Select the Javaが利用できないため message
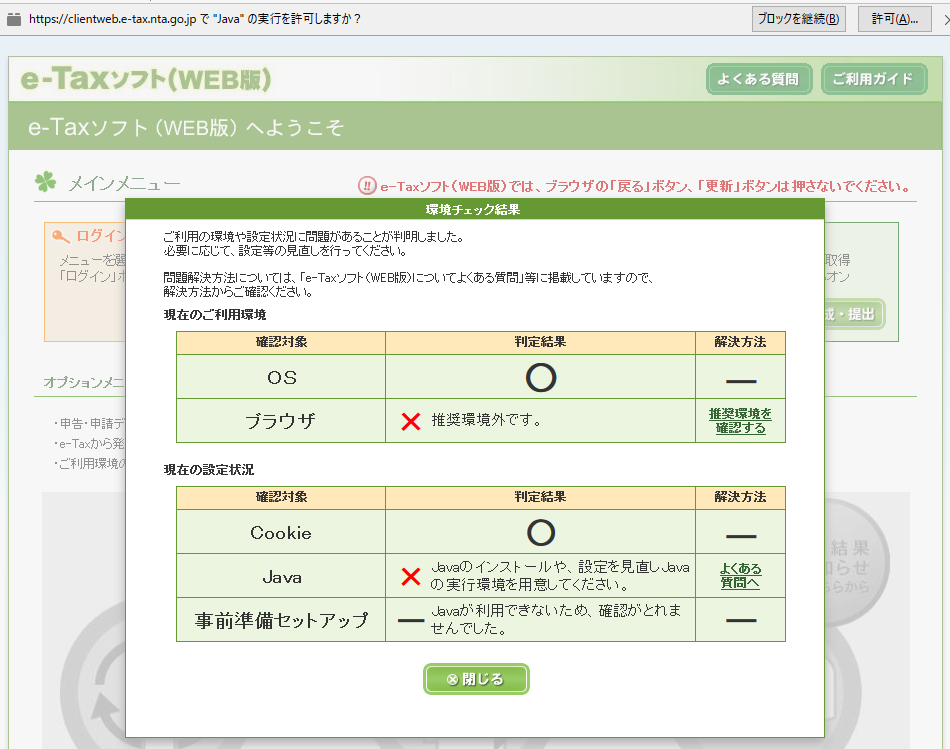The image size is (950, 749). 556,619
